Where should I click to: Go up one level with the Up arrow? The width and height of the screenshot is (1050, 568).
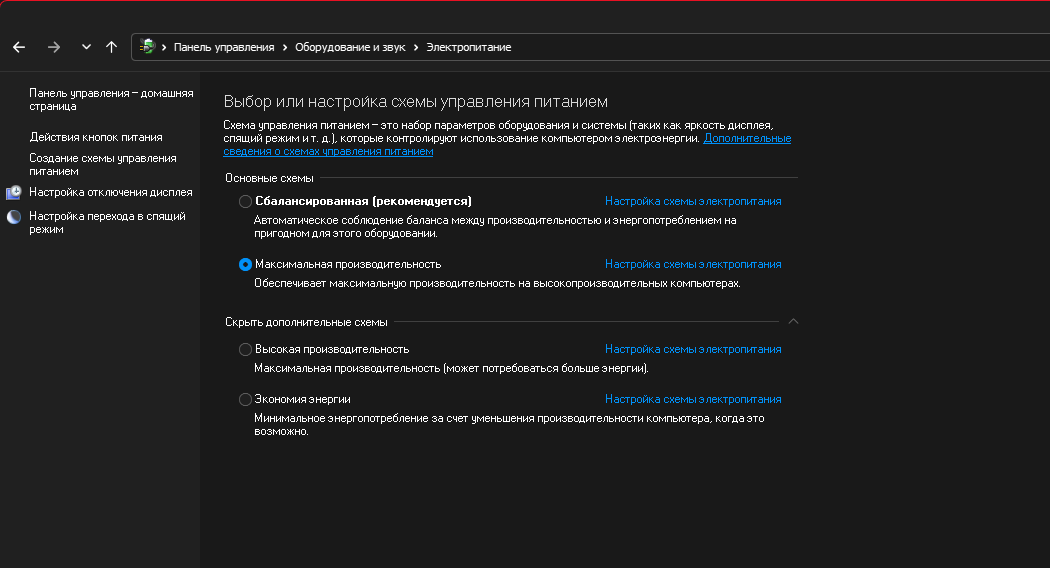click(x=111, y=47)
